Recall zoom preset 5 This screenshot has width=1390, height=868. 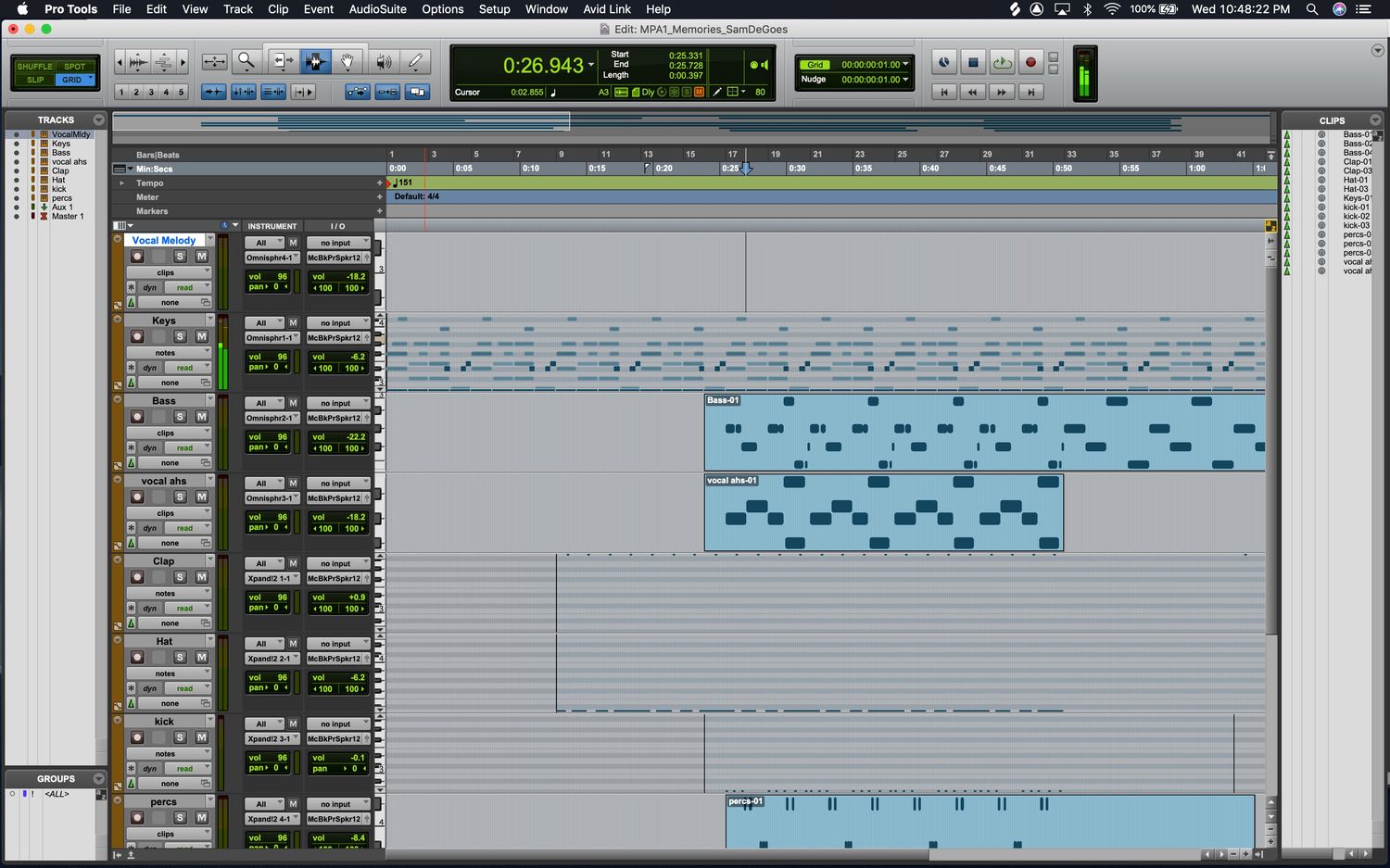coord(182,92)
